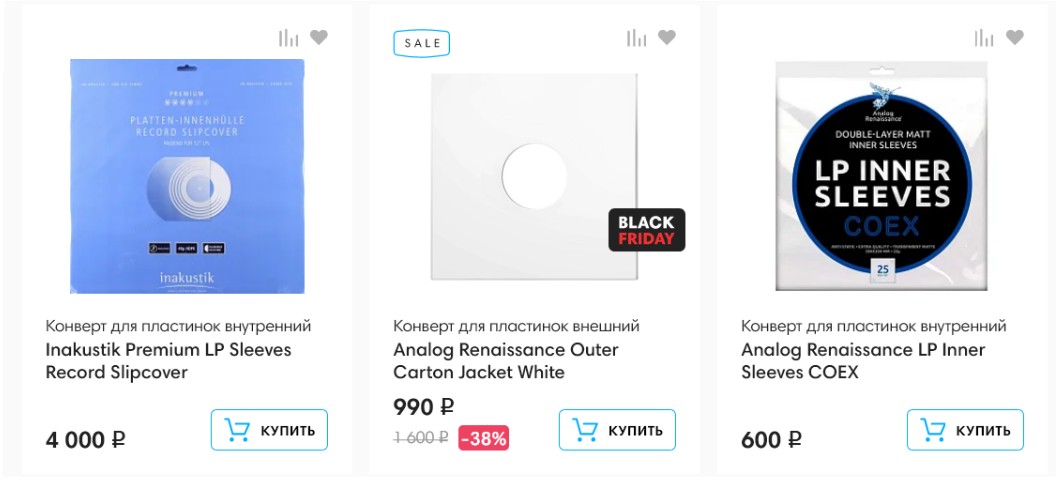The height and width of the screenshot is (483, 1062).
Task: Click the crossed-out 1 600 ₽ old price
Action: pos(421,438)
